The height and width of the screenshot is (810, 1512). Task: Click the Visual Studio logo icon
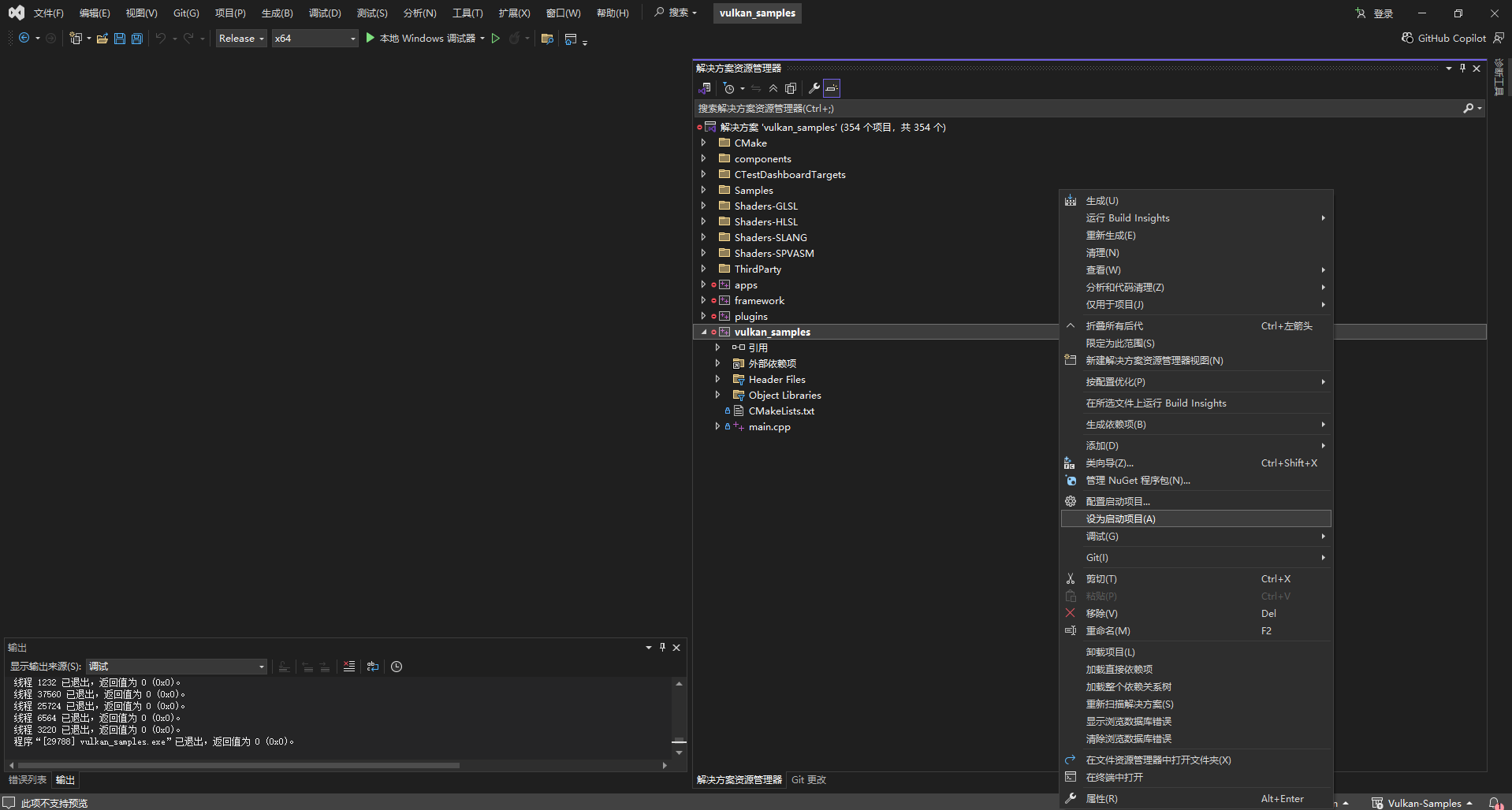[17, 13]
